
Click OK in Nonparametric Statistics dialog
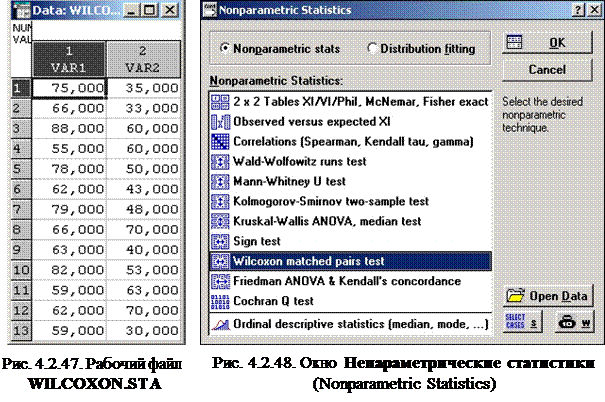(x=547, y=42)
